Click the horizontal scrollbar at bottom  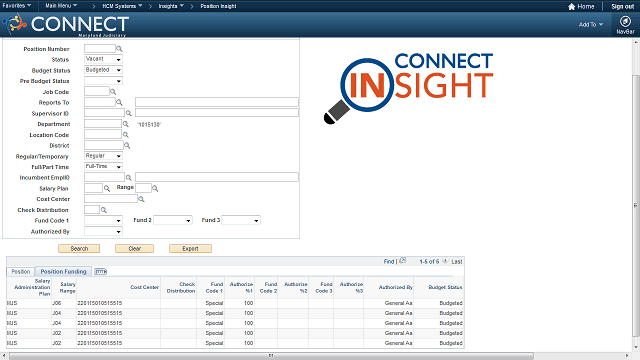pos(271,356)
